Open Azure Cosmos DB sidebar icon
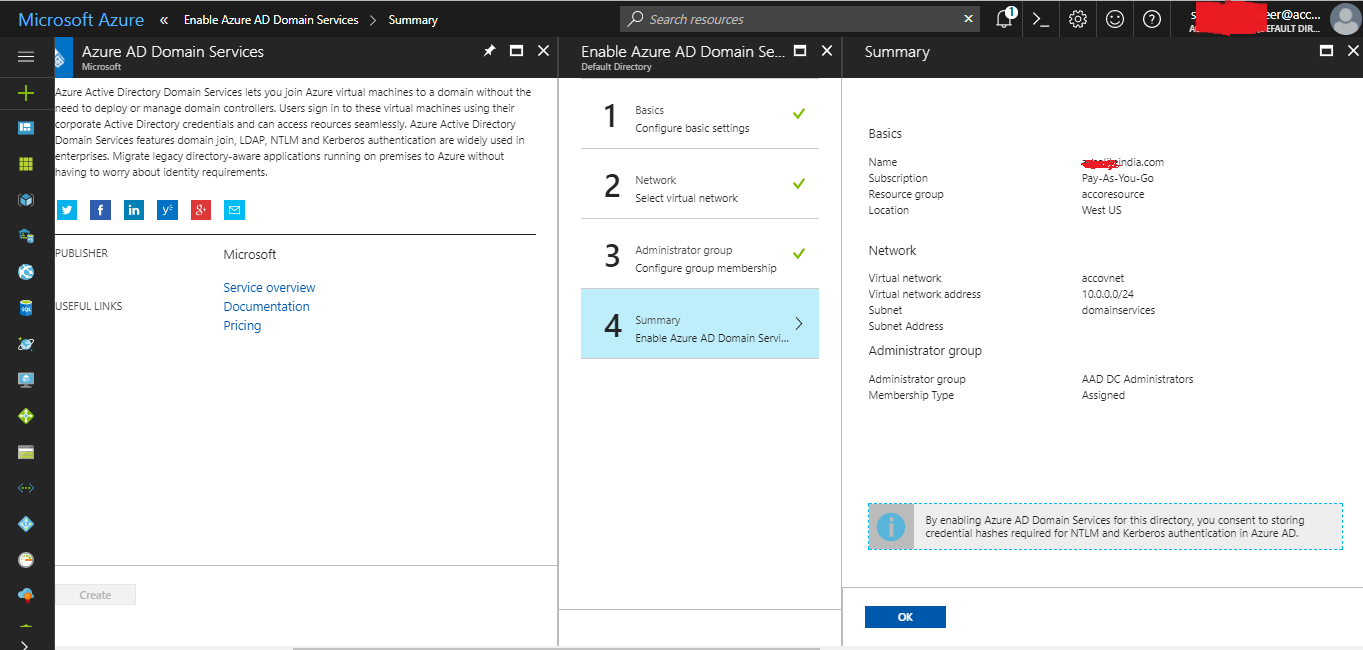The height and width of the screenshot is (650, 1363). [x=25, y=343]
